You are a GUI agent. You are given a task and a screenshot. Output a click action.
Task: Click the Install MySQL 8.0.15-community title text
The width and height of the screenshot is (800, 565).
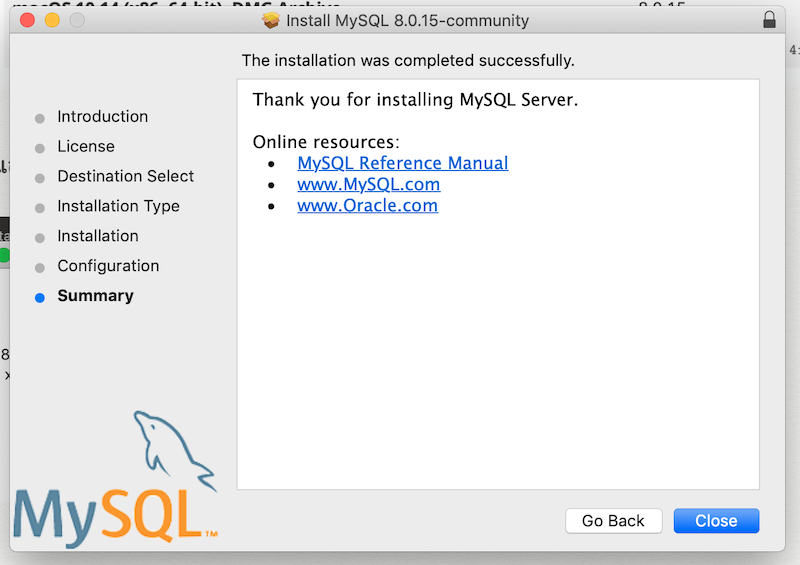[x=407, y=20]
